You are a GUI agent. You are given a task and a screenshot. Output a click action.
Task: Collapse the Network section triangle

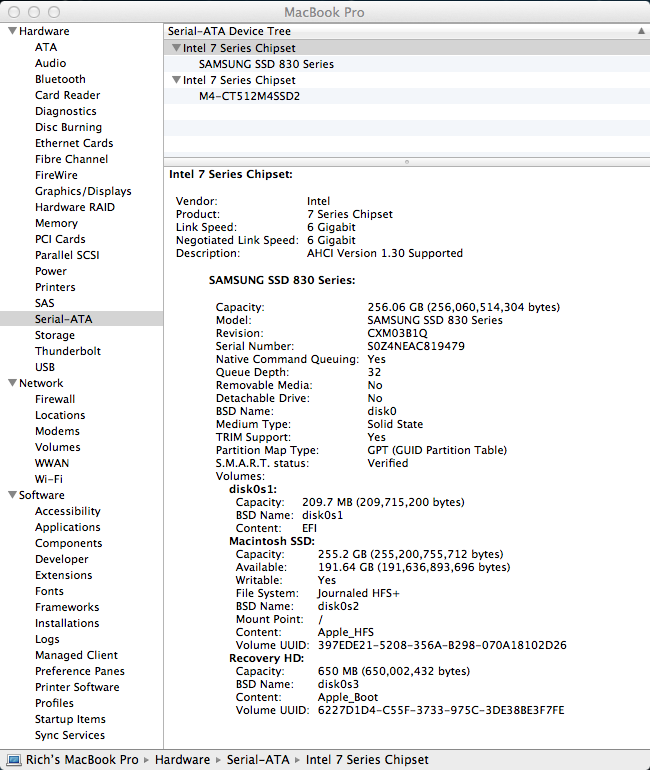click(x=13, y=383)
